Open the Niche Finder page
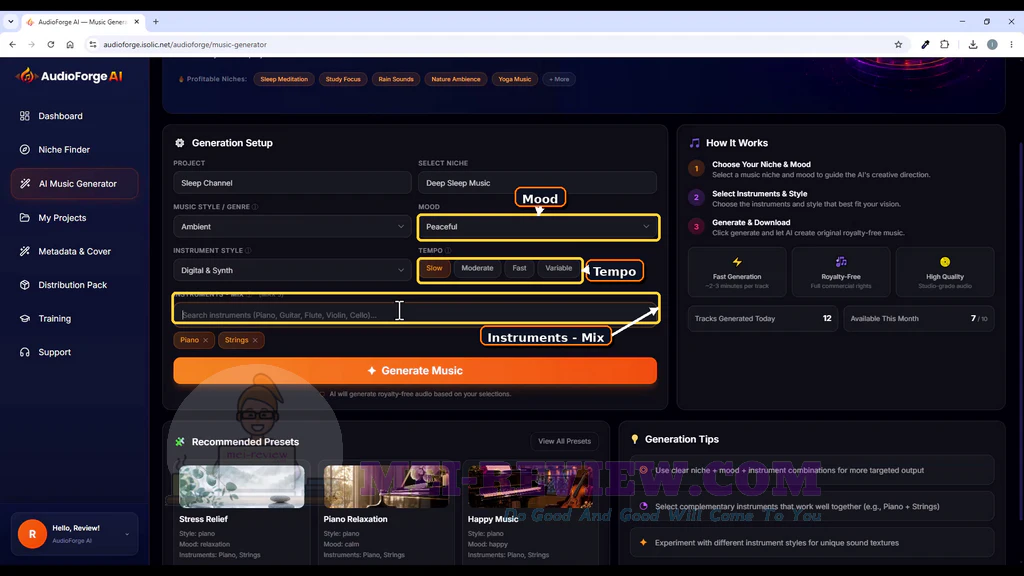 pos(63,150)
